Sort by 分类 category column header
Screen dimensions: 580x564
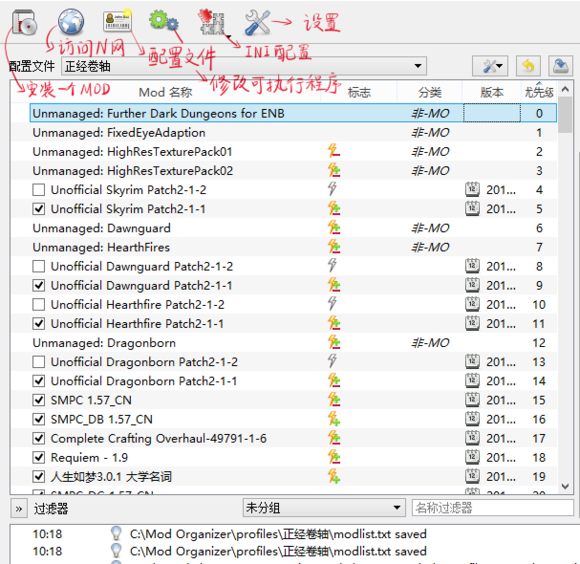[430, 92]
